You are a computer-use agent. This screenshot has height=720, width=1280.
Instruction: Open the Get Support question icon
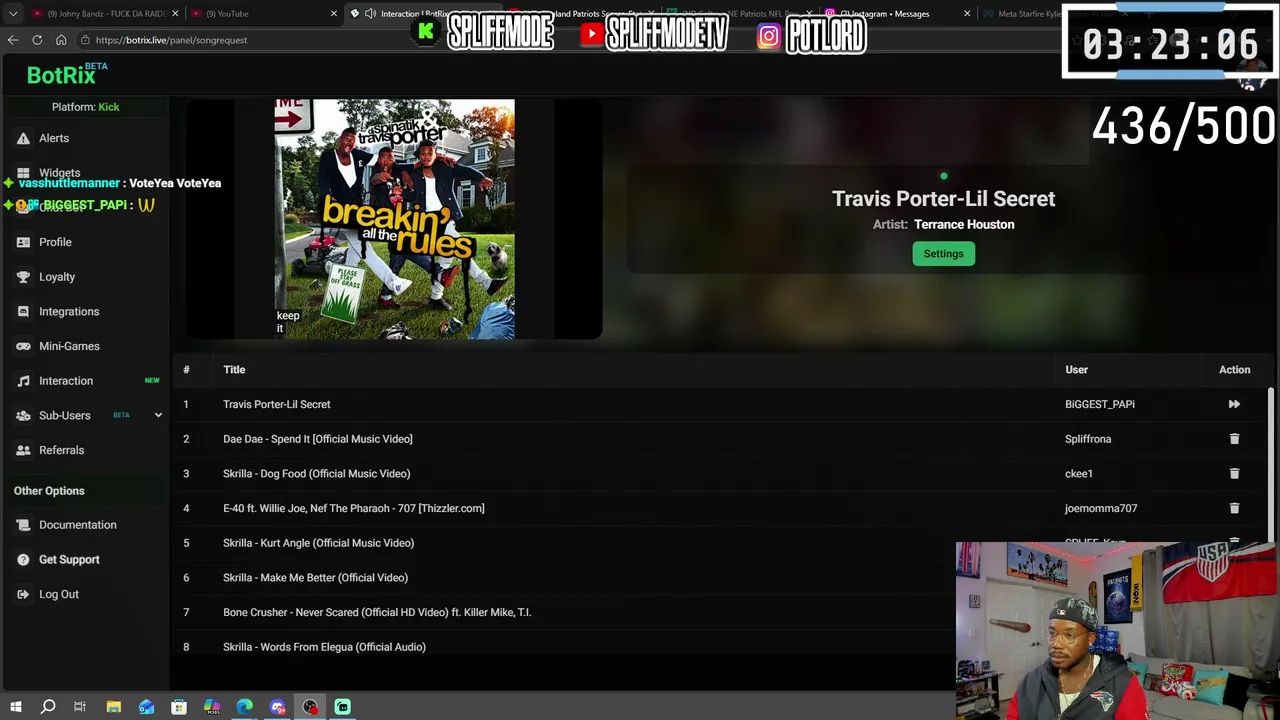tap(23, 559)
